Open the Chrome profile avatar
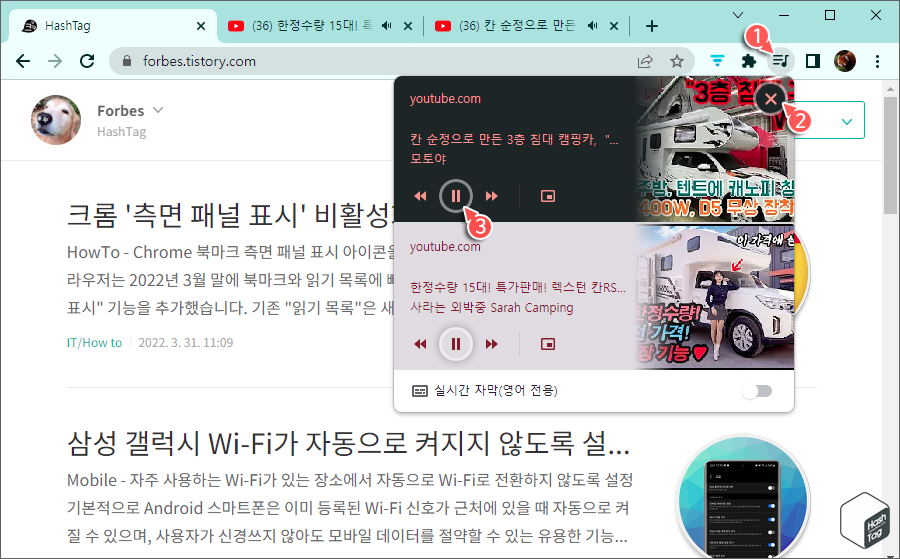This screenshot has height=559, width=900. (x=845, y=61)
